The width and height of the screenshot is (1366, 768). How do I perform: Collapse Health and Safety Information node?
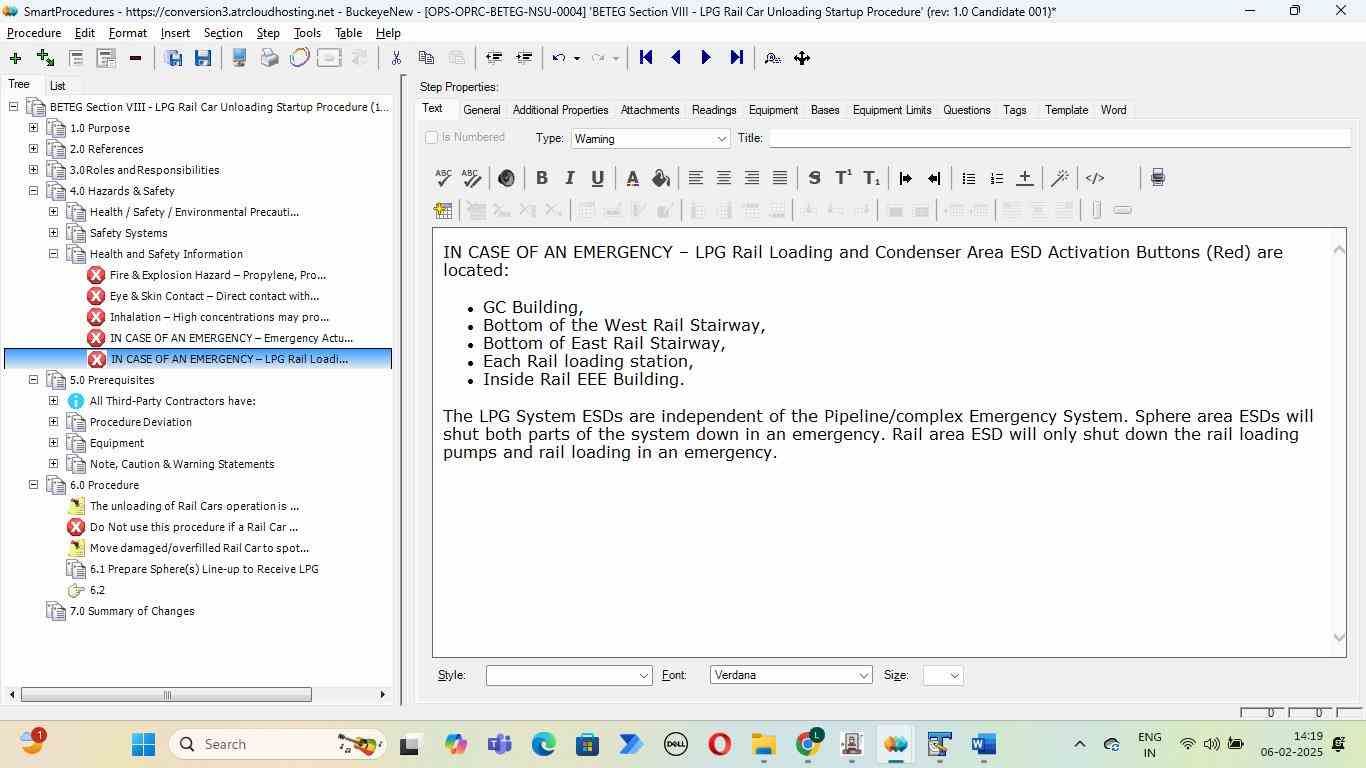click(53, 254)
